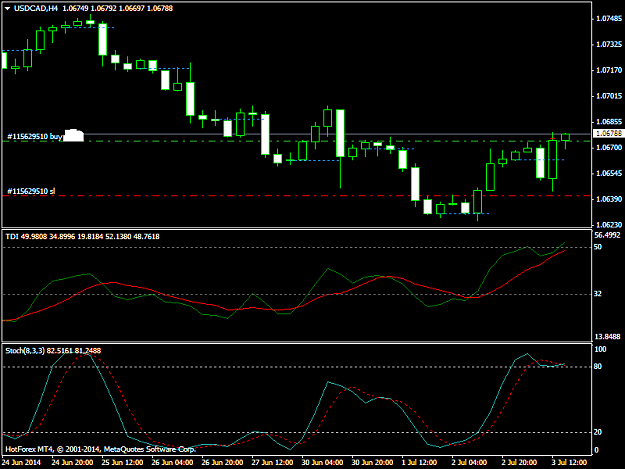Click the USDCAD,H4 chart title text
This screenshot has height=469, width=625.
click(x=36, y=8)
